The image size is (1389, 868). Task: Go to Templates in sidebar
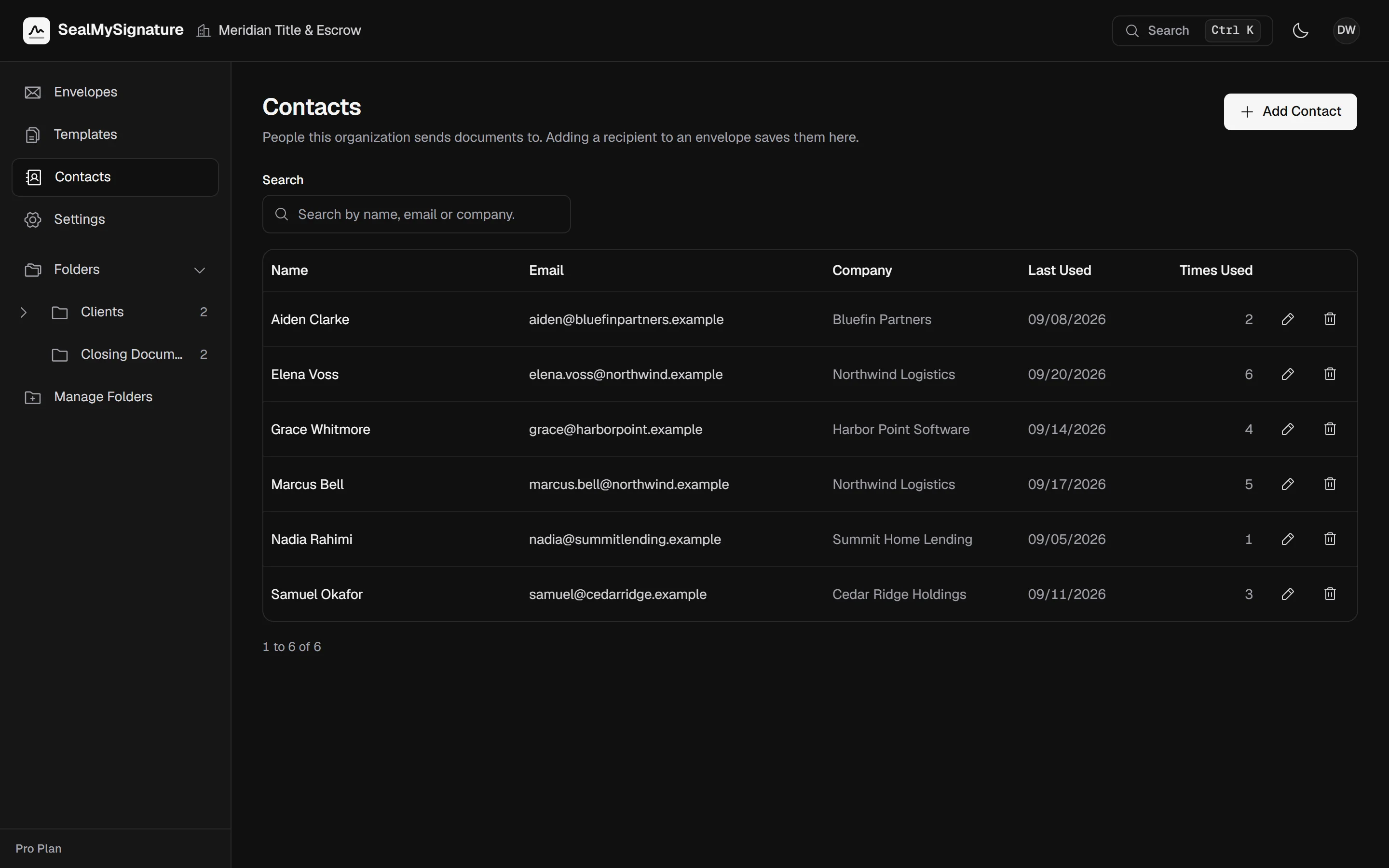point(115,135)
